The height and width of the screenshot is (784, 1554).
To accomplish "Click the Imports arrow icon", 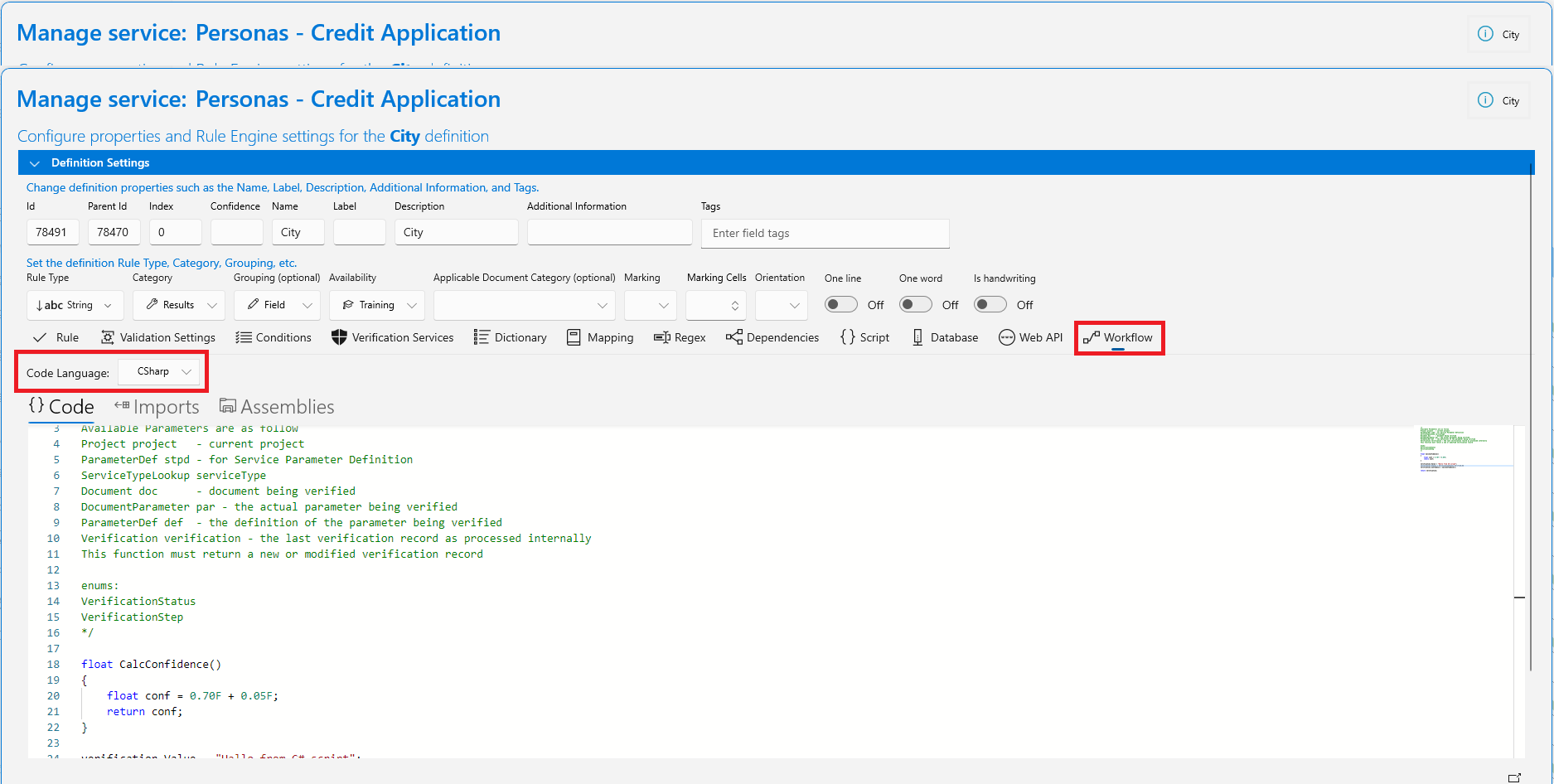I will [122, 405].
